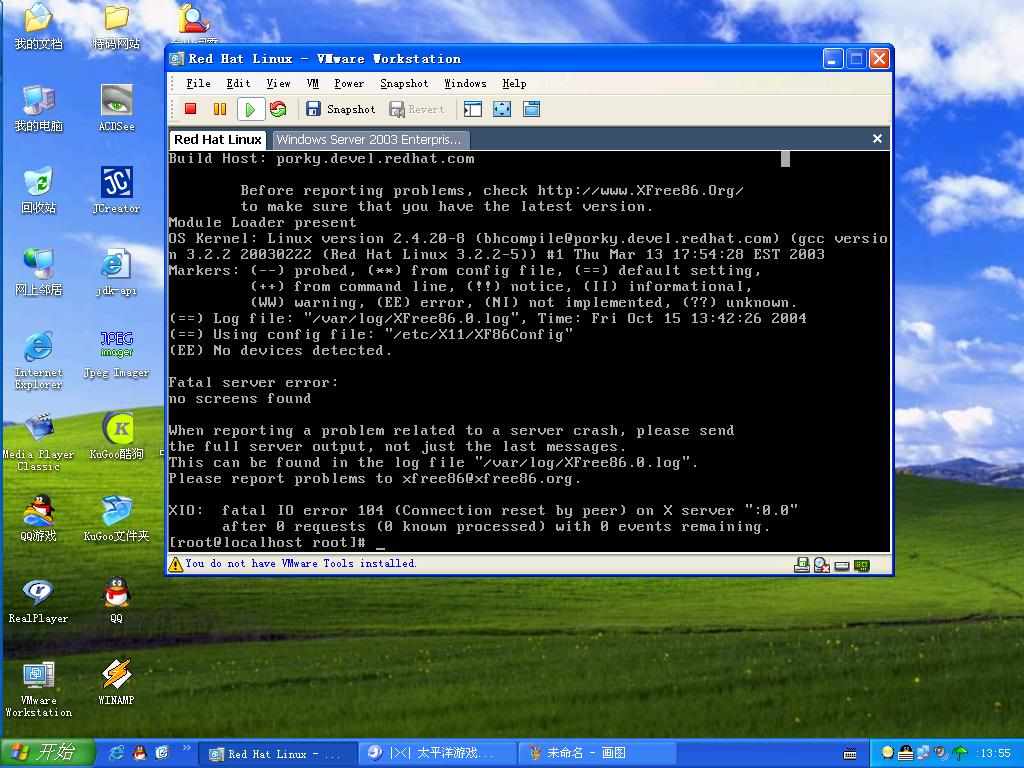Take a Snapshot of the VM
The image size is (1024, 768).
[x=340, y=109]
